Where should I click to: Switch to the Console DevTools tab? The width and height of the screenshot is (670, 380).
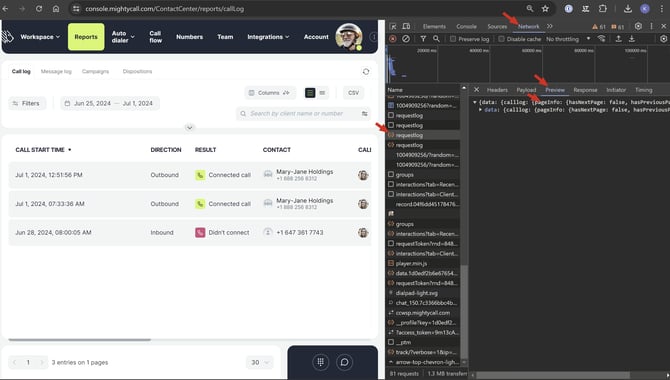[x=466, y=26]
